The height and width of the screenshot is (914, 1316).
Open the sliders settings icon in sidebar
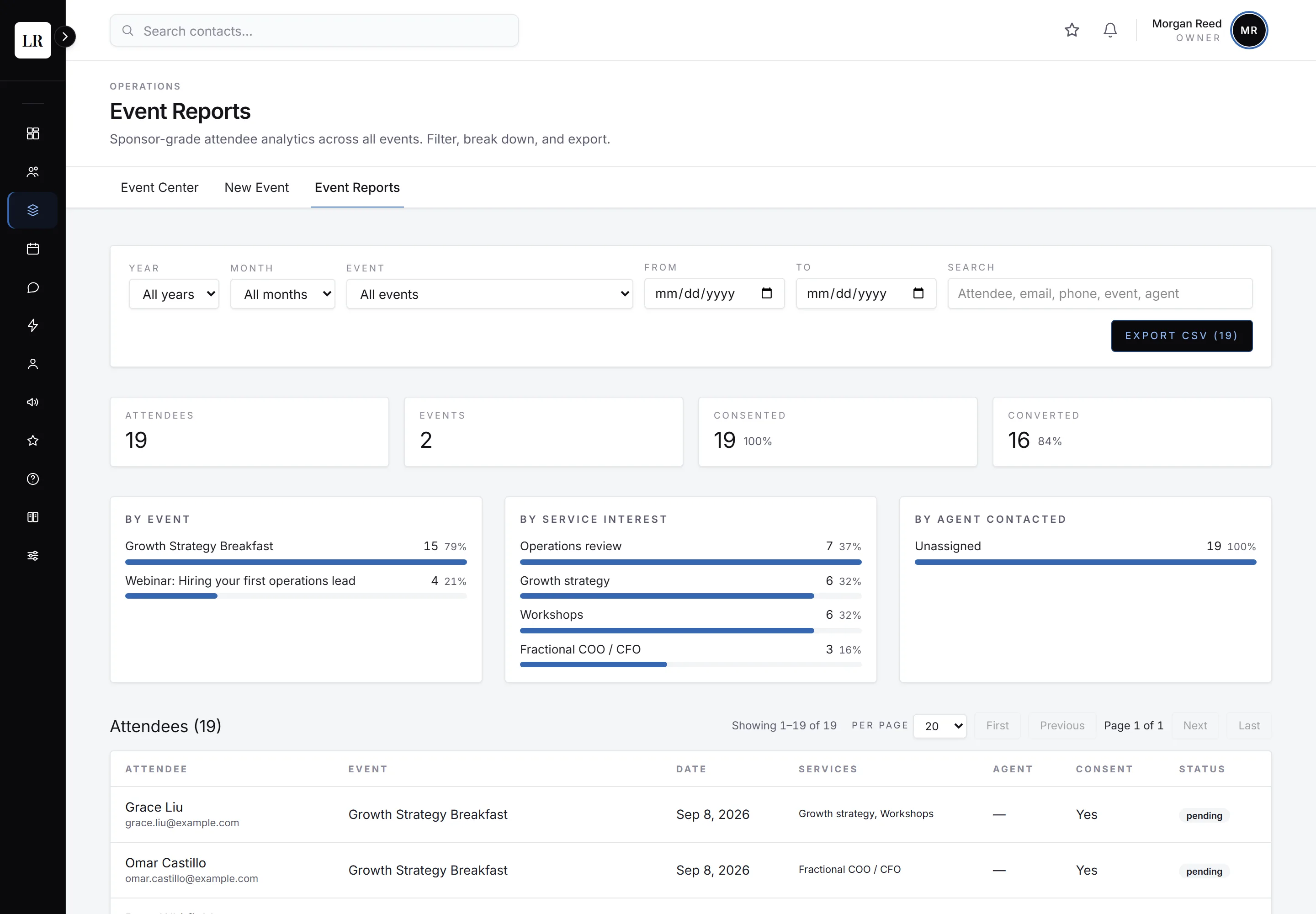tap(32, 556)
